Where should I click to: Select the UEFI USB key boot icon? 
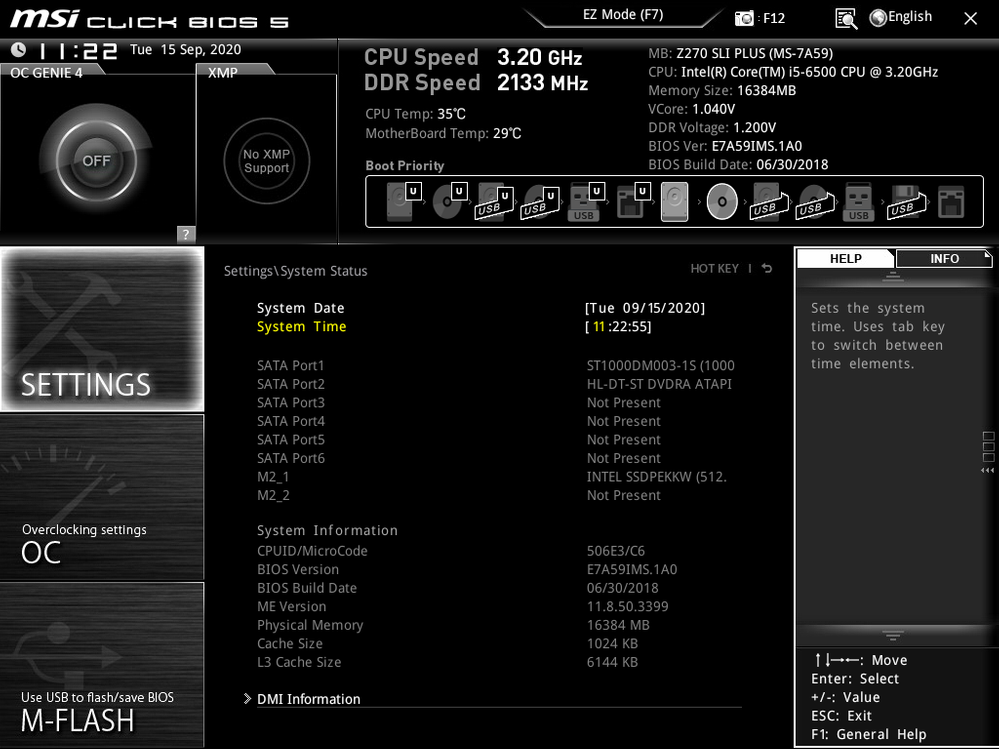coord(583,203)
